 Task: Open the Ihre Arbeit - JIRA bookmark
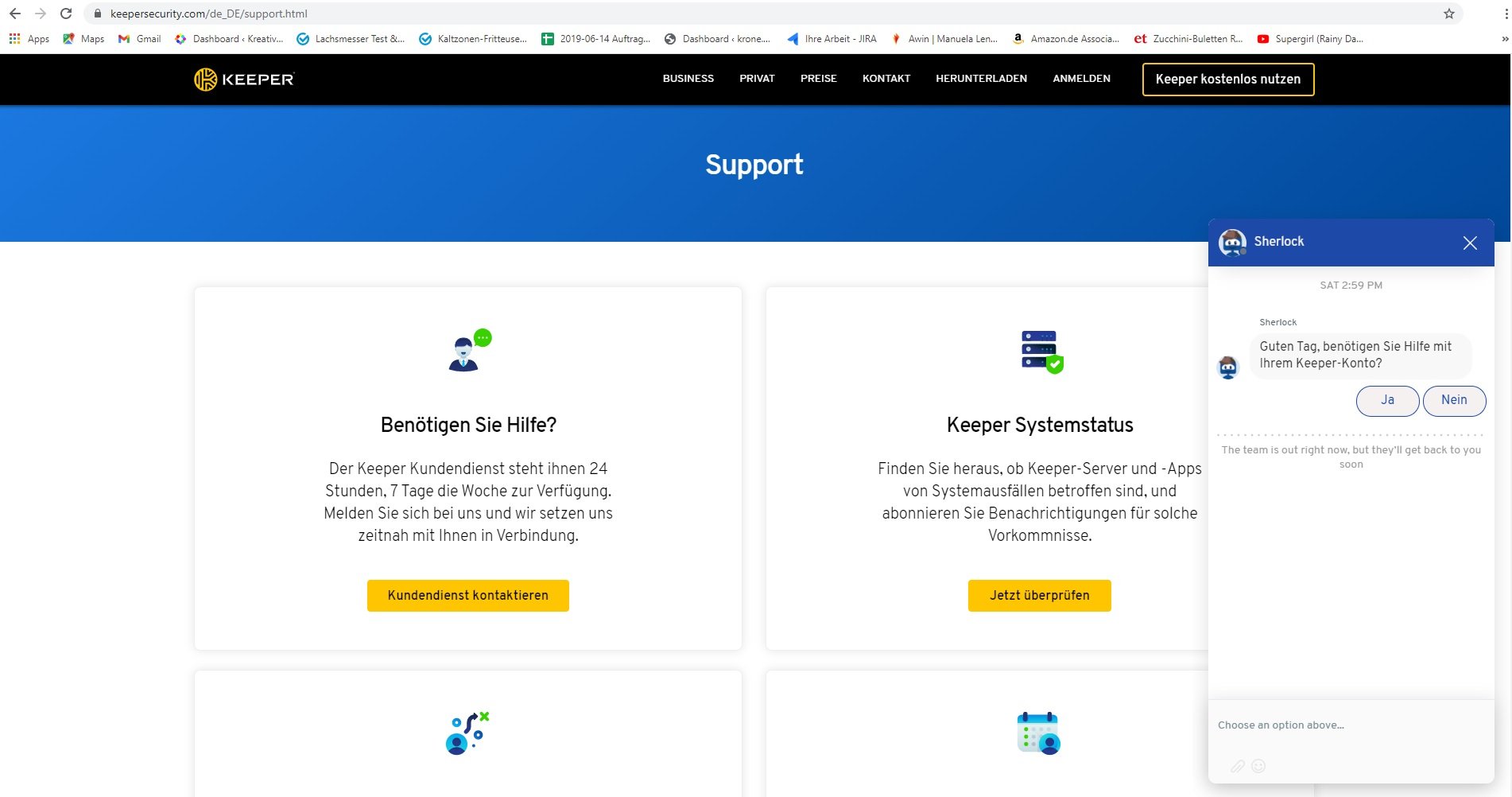click(832, 38)
